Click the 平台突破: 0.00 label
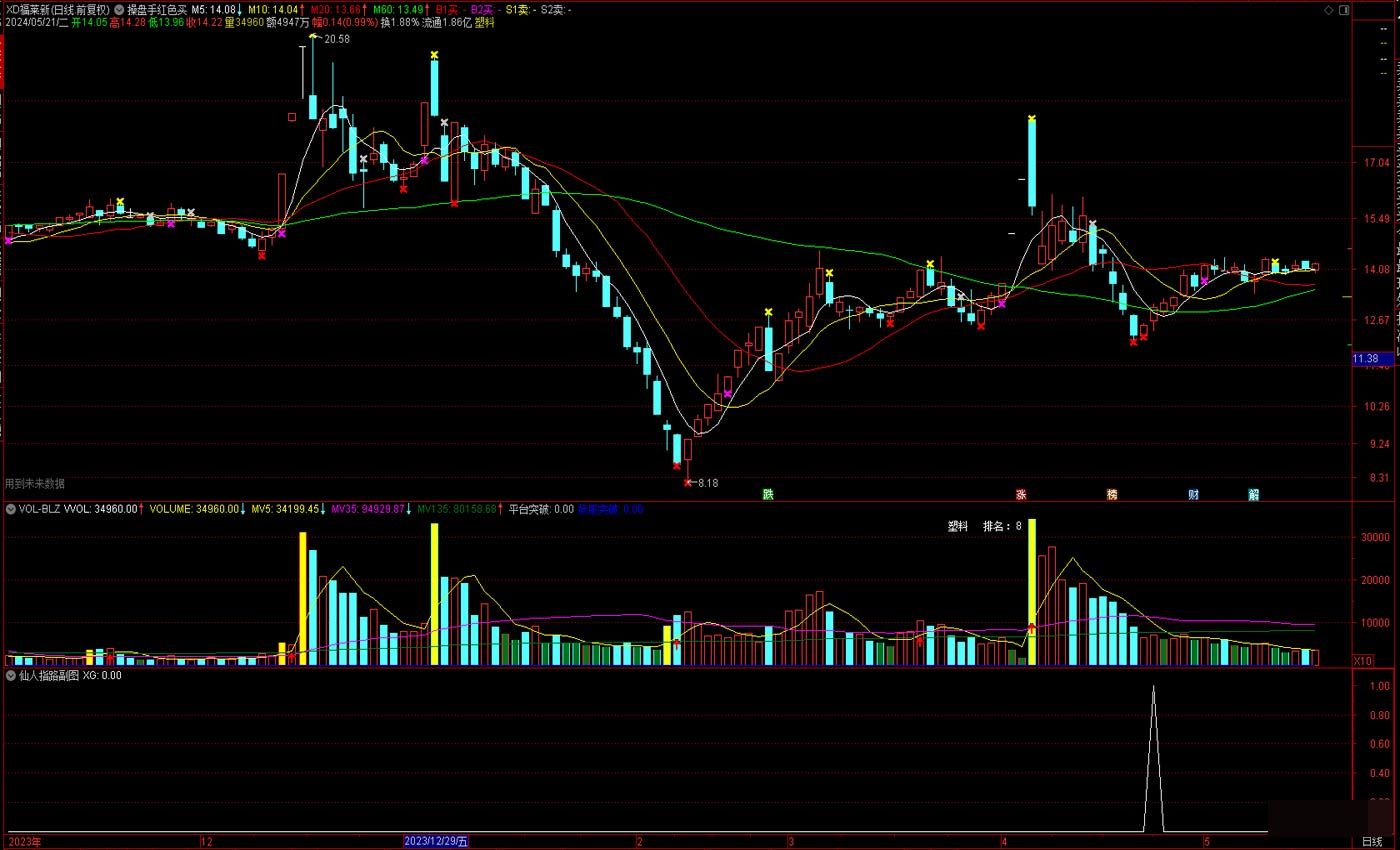 coord(541,509)
